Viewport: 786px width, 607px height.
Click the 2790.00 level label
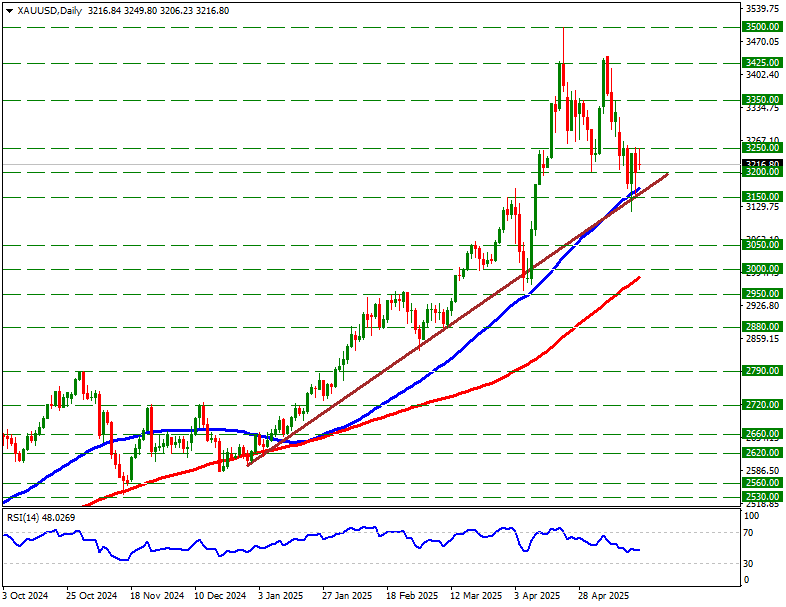pyautogui.click(x=761, y=371)
